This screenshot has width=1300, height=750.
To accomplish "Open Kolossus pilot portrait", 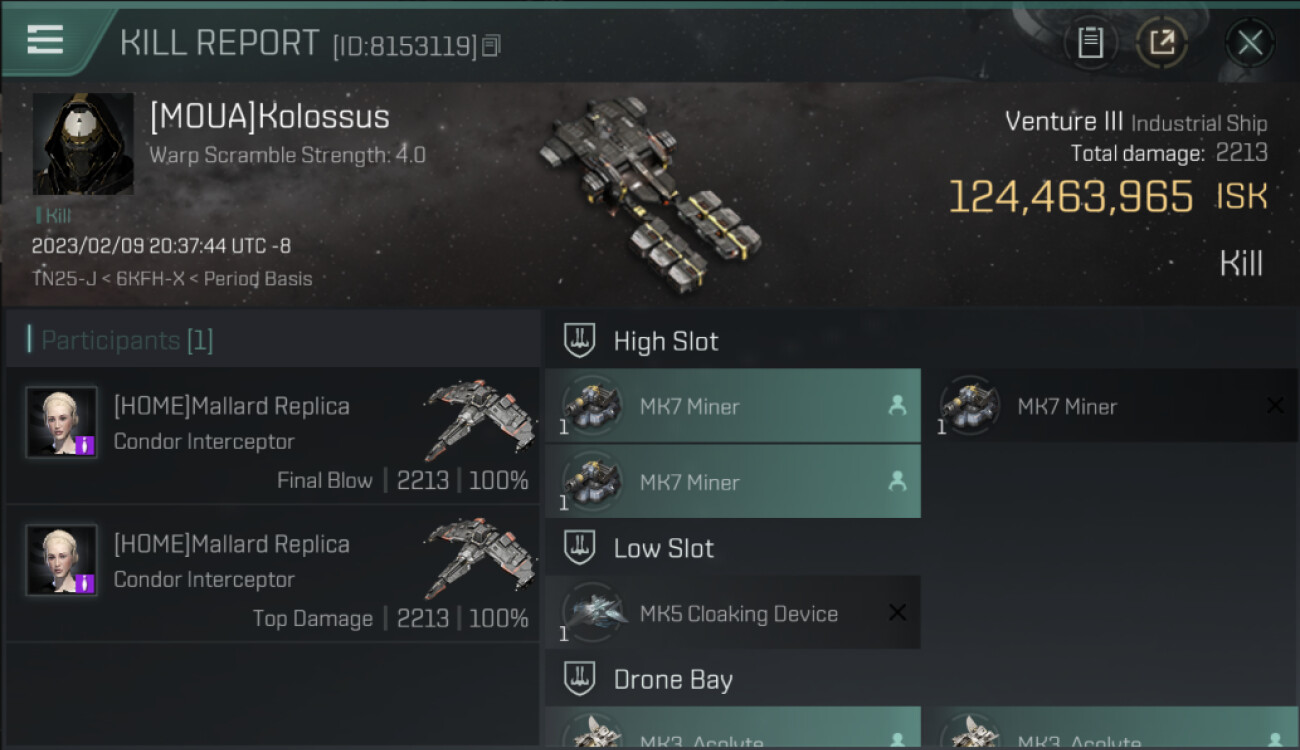I will 83,144.
